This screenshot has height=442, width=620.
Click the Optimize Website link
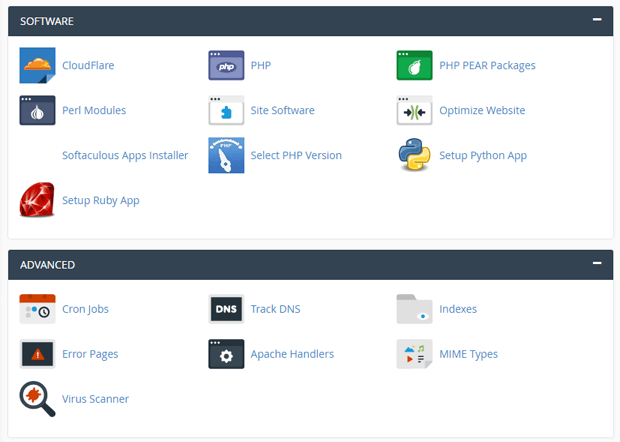tap(482, 110)
